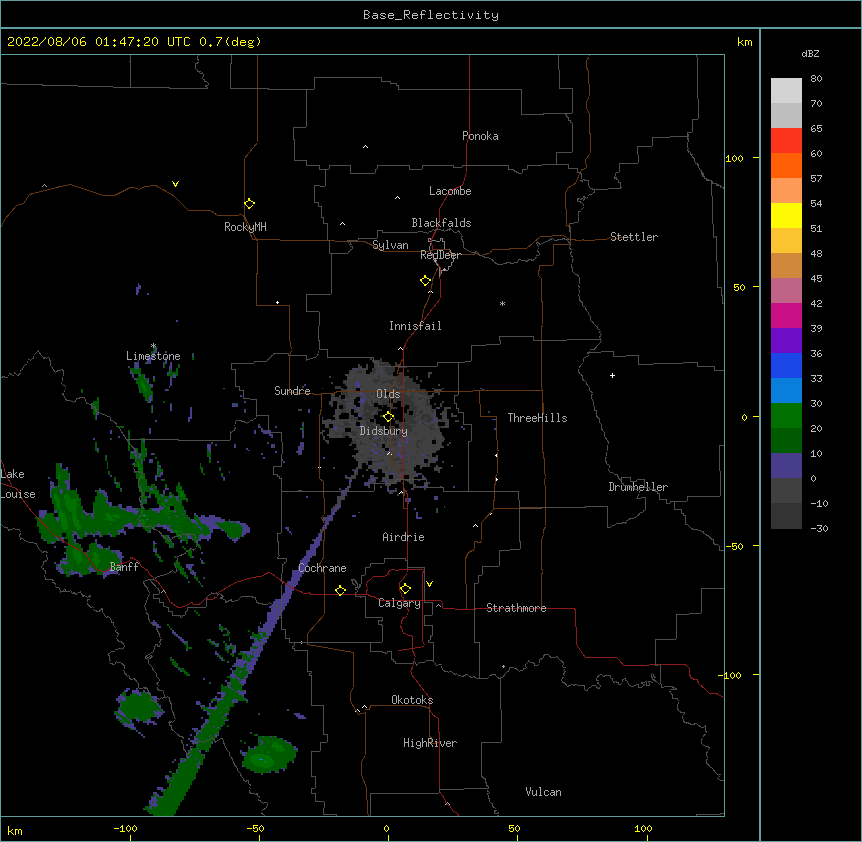Select the 0 dBZ slate-purple color swatch

tap(786, 466)
